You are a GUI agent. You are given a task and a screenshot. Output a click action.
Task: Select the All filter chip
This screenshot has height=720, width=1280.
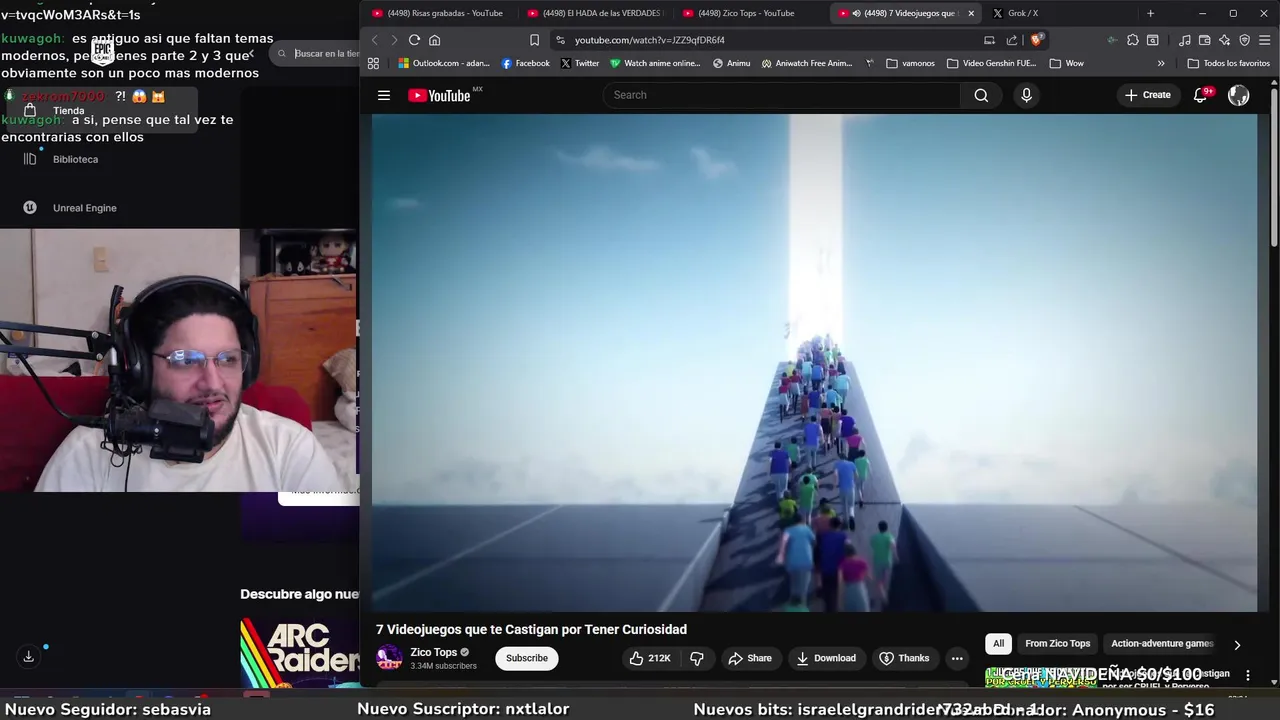point(998,644)
